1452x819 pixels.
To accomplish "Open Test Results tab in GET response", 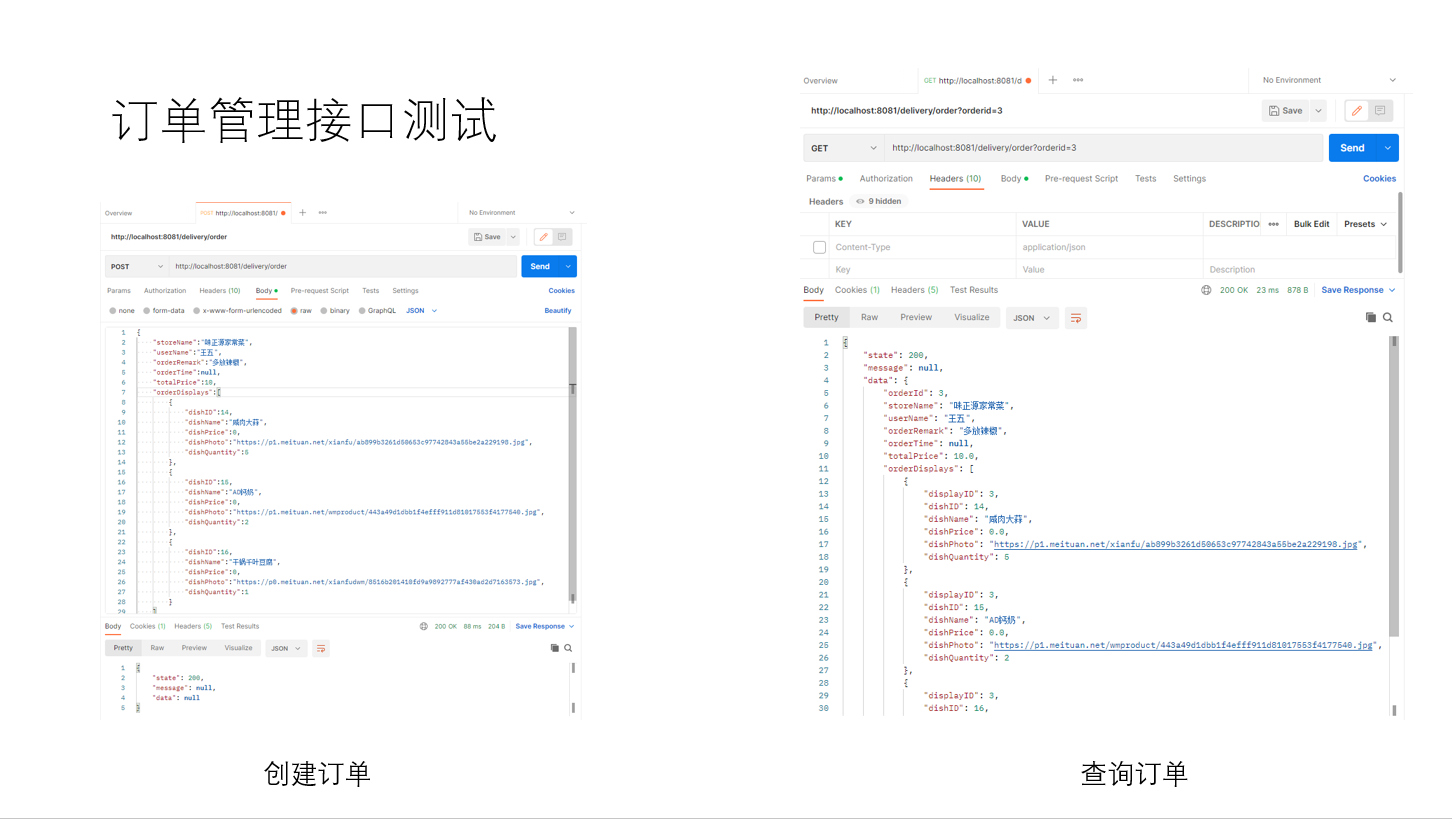I will [974, 290].
